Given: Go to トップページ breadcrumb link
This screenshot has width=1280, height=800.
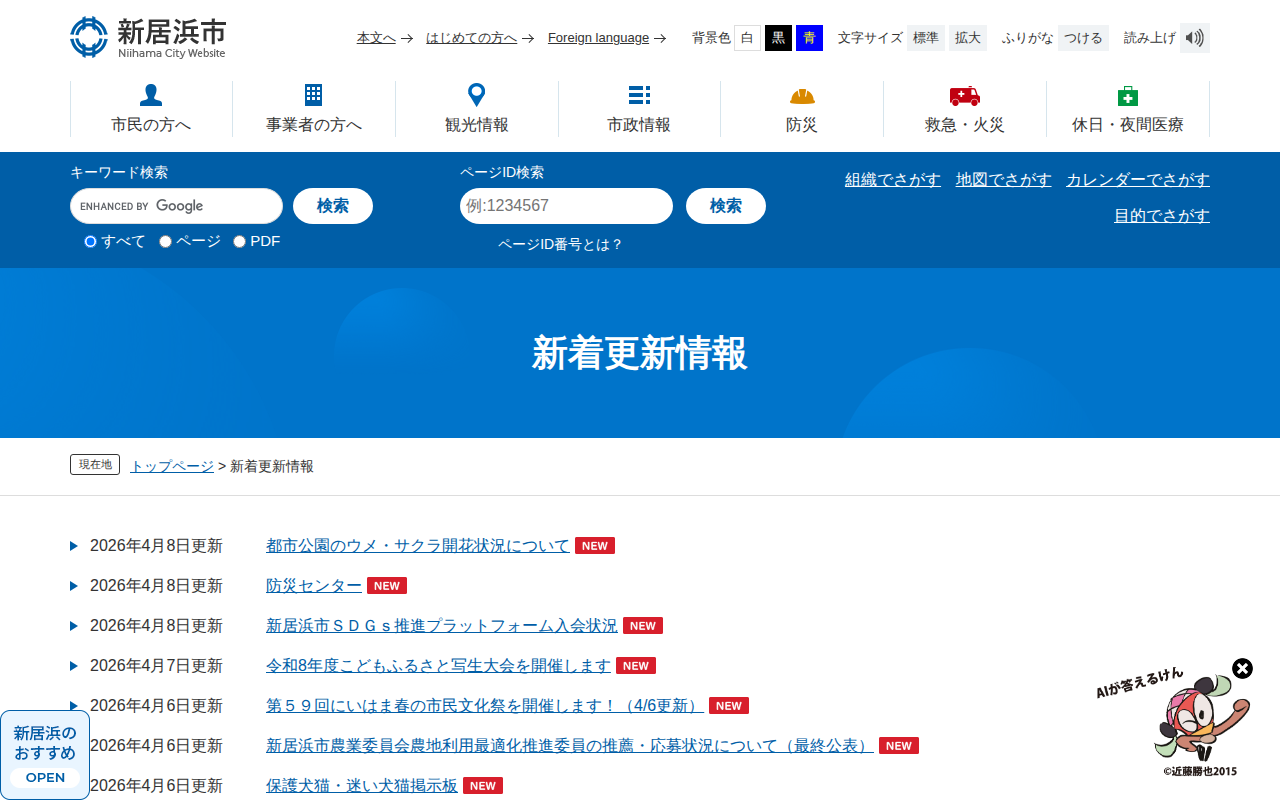Looking at the screenshot, I should [172, 466].
